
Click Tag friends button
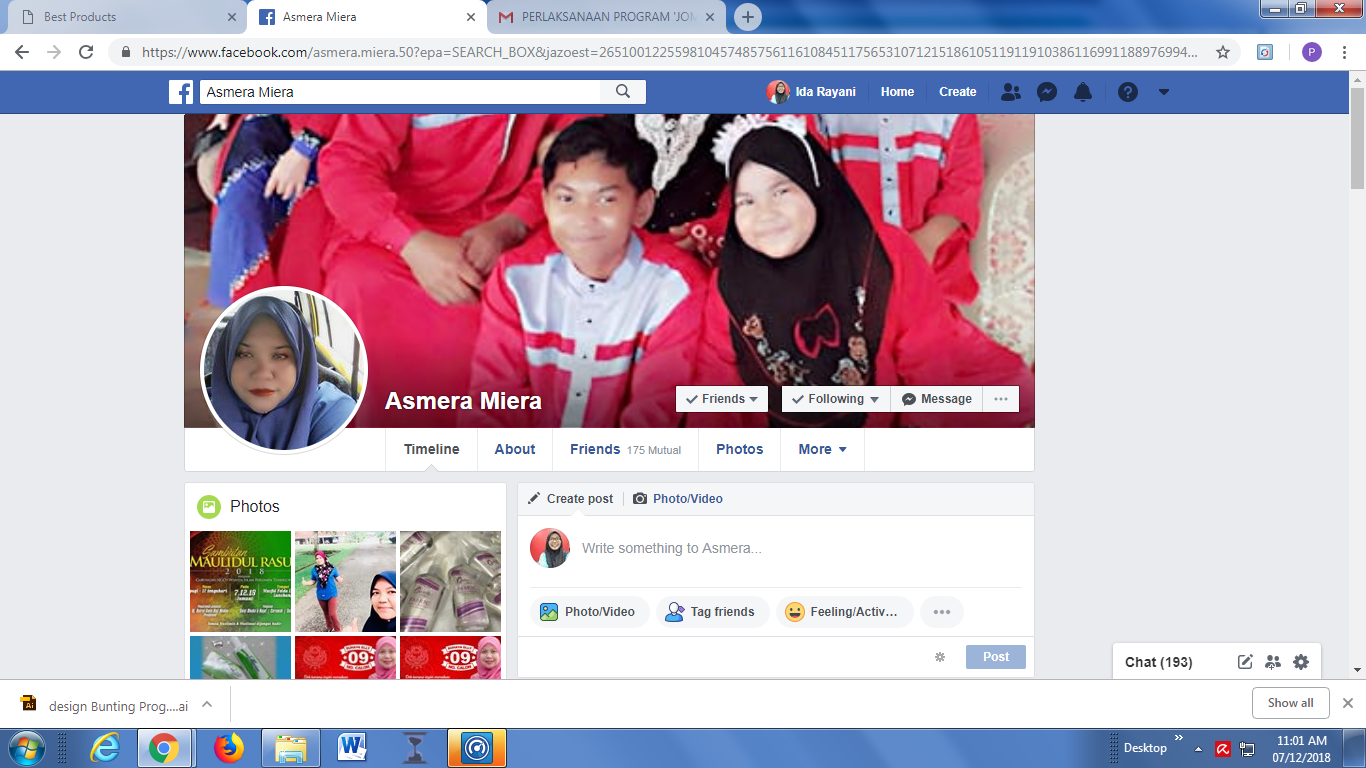[x=712, y=612]
